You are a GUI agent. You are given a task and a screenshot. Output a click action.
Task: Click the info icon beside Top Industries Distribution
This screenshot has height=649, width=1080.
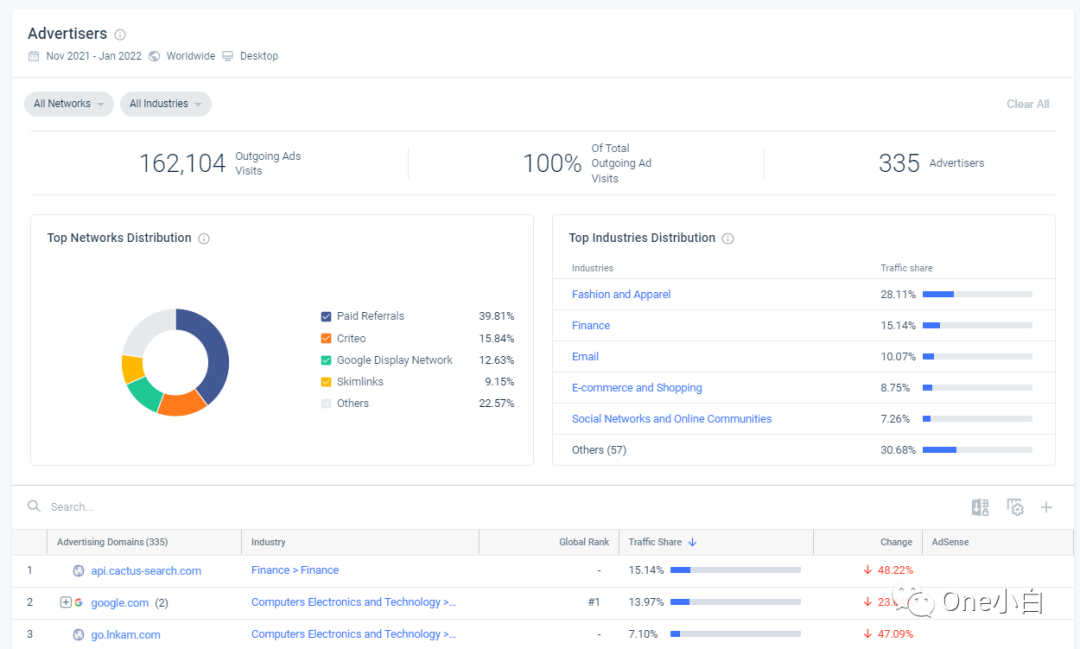click(x=727, y=238)
